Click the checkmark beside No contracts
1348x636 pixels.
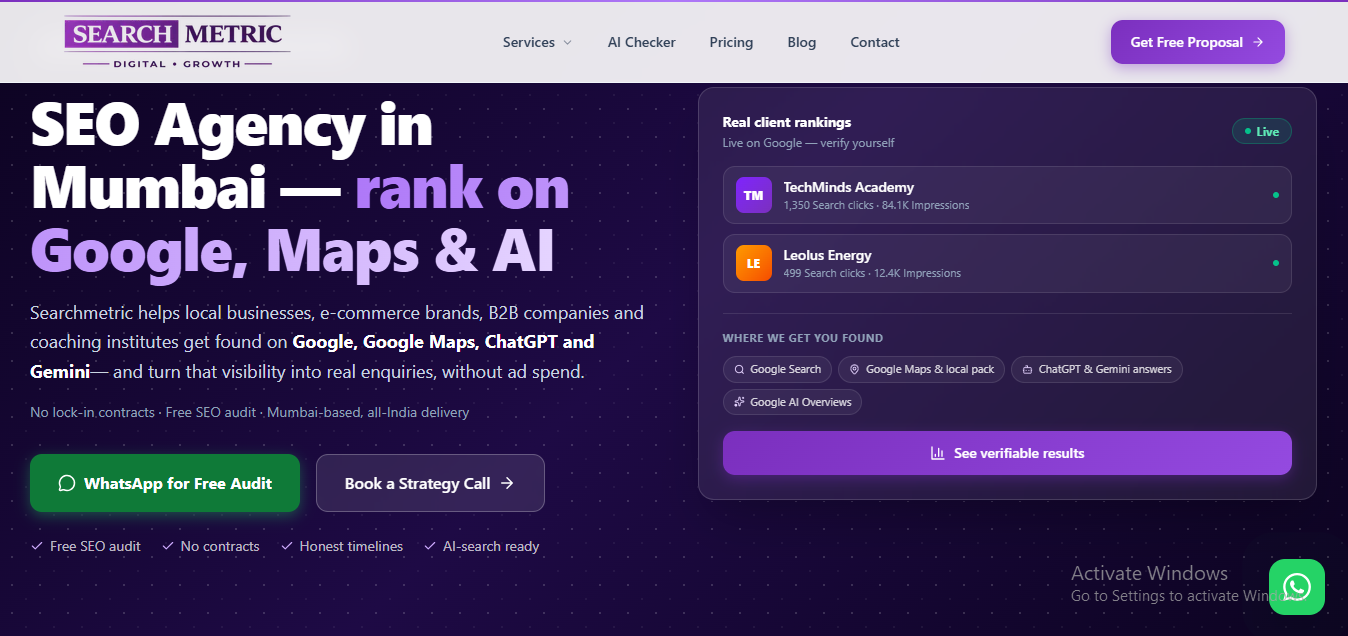point(167,546)
